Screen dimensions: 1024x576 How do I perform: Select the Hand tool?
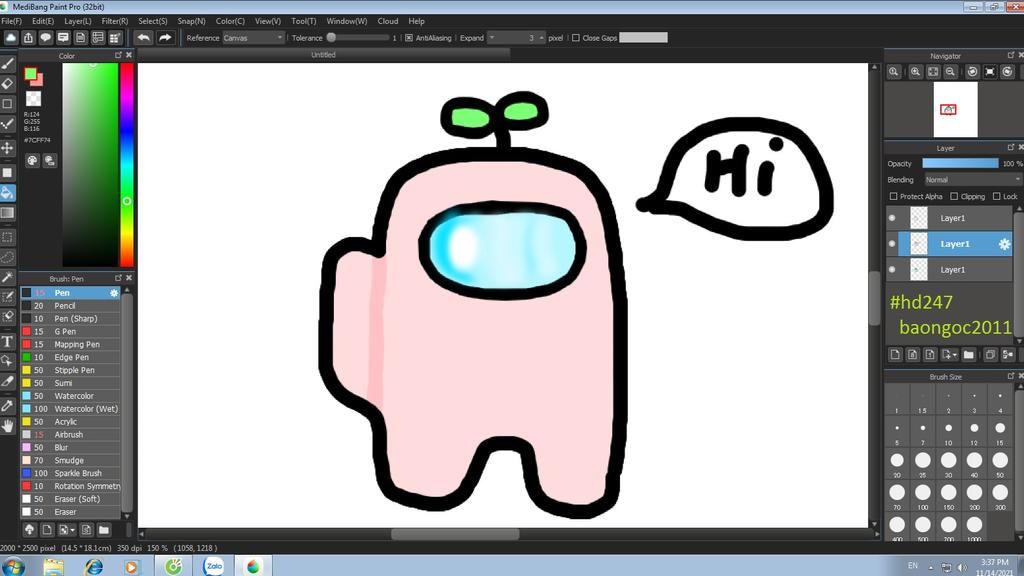click(8, 426)
